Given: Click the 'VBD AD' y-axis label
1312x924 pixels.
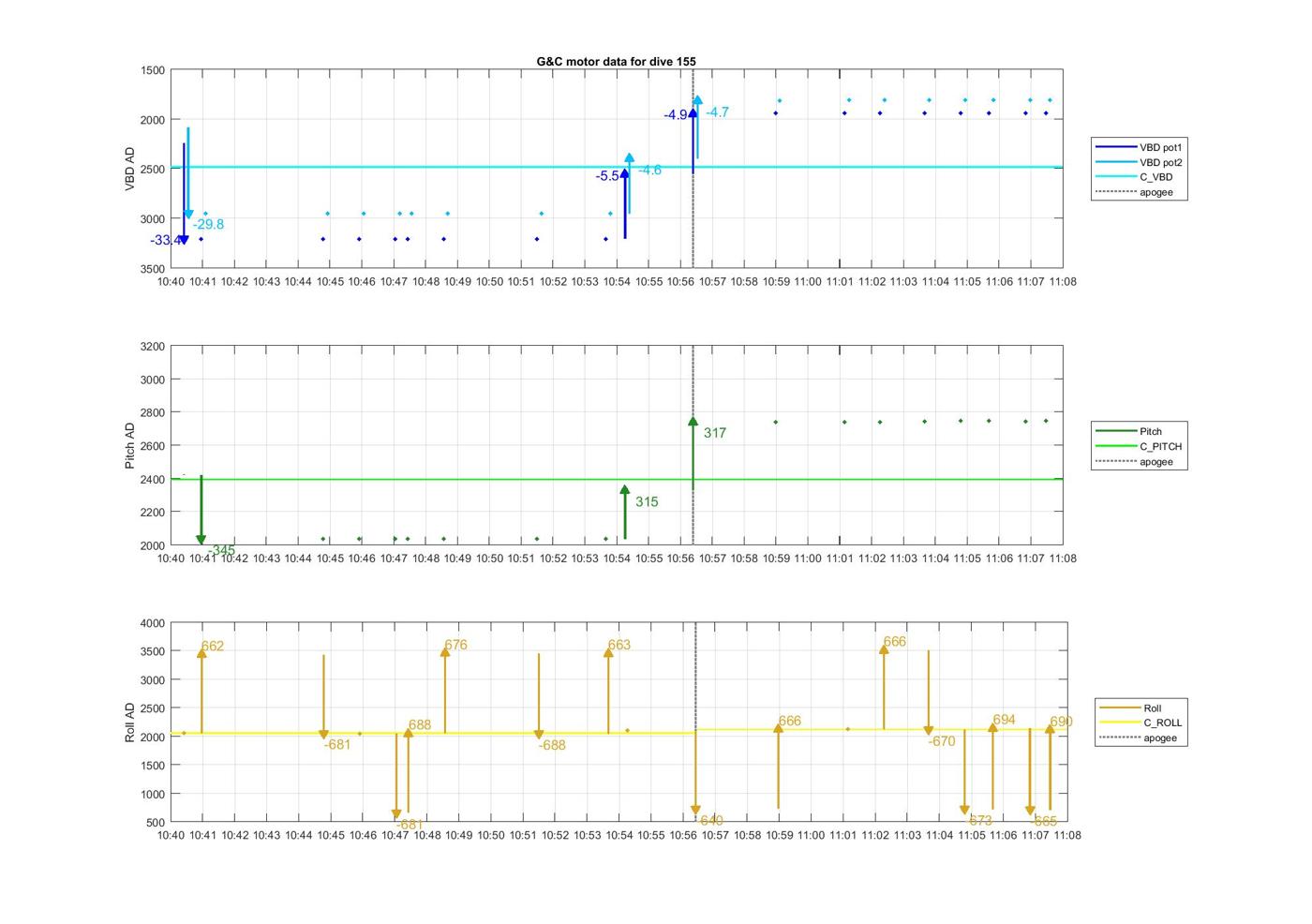Looking at the screenshot, I should pyautogui.click(x=130, y=170).
